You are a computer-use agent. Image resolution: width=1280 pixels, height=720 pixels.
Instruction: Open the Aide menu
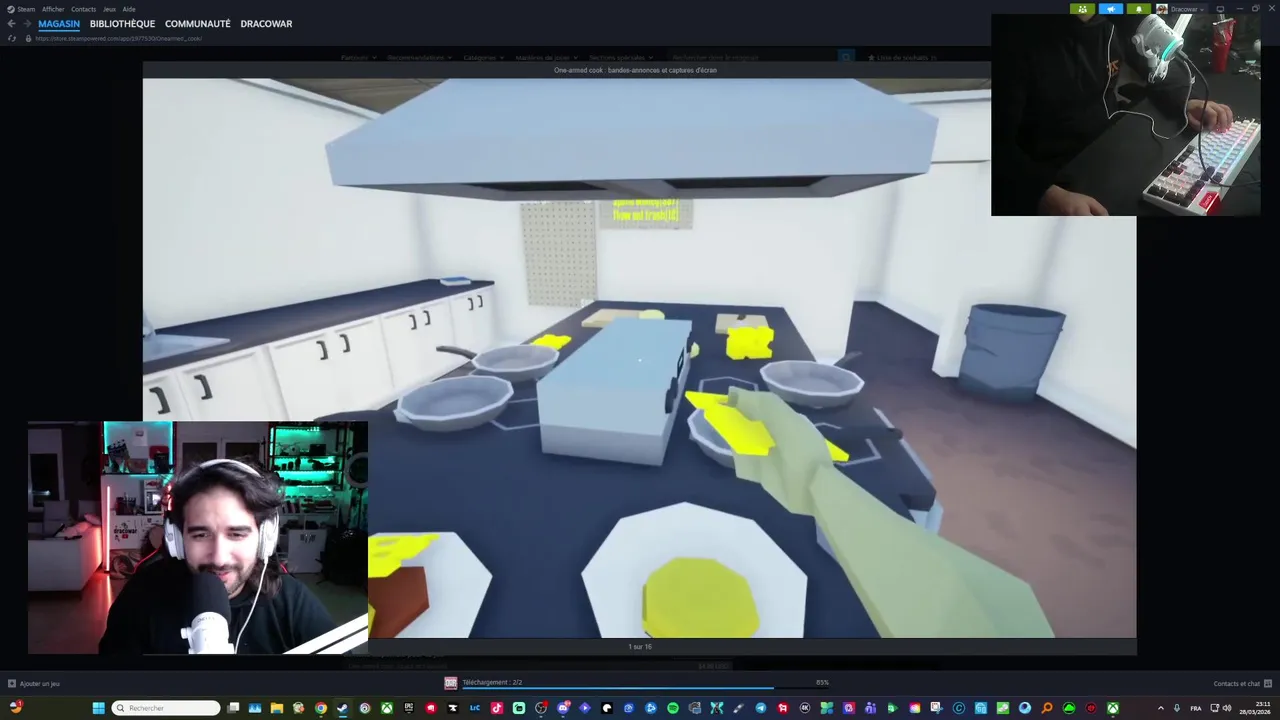(x=129, y=9)
